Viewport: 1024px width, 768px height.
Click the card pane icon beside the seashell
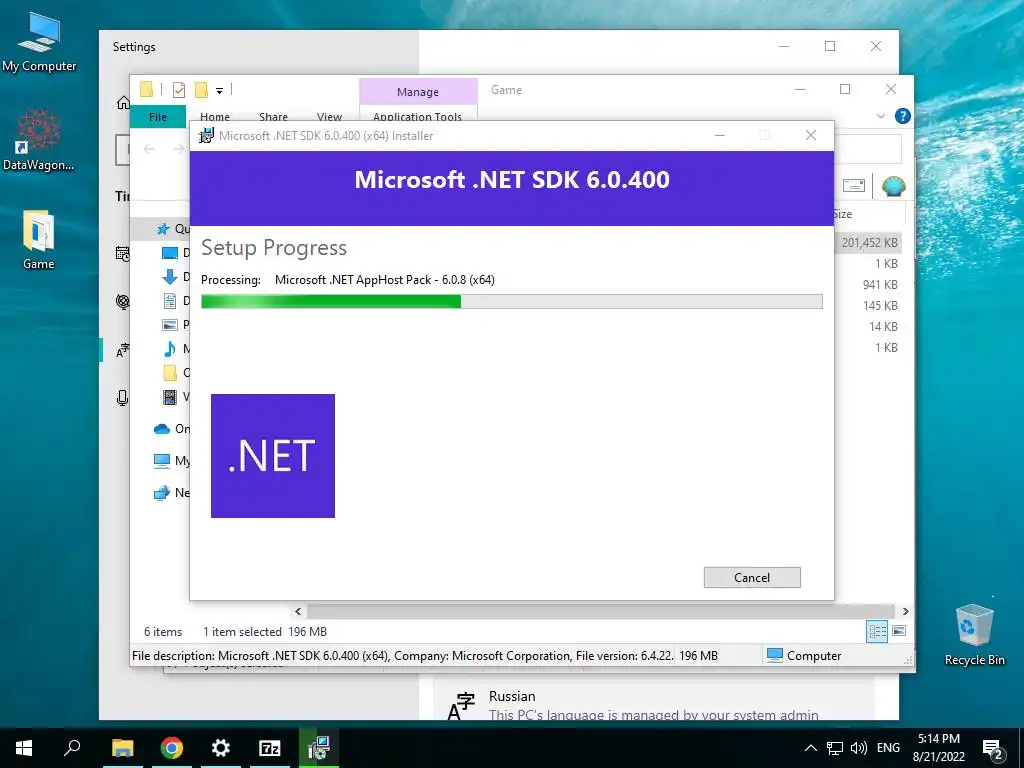[x=854, y=186]
